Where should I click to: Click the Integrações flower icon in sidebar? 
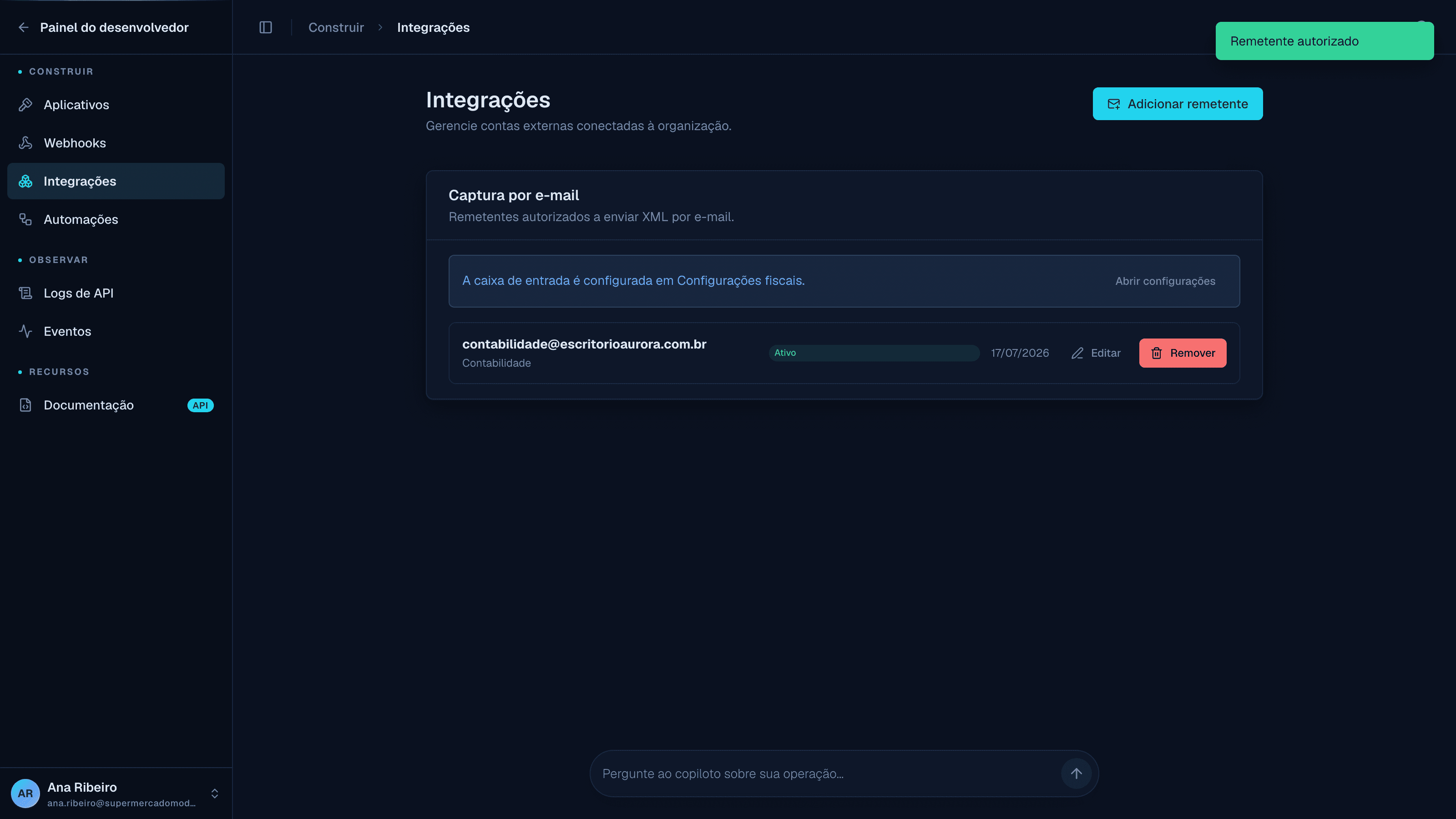tap(25, 181)
